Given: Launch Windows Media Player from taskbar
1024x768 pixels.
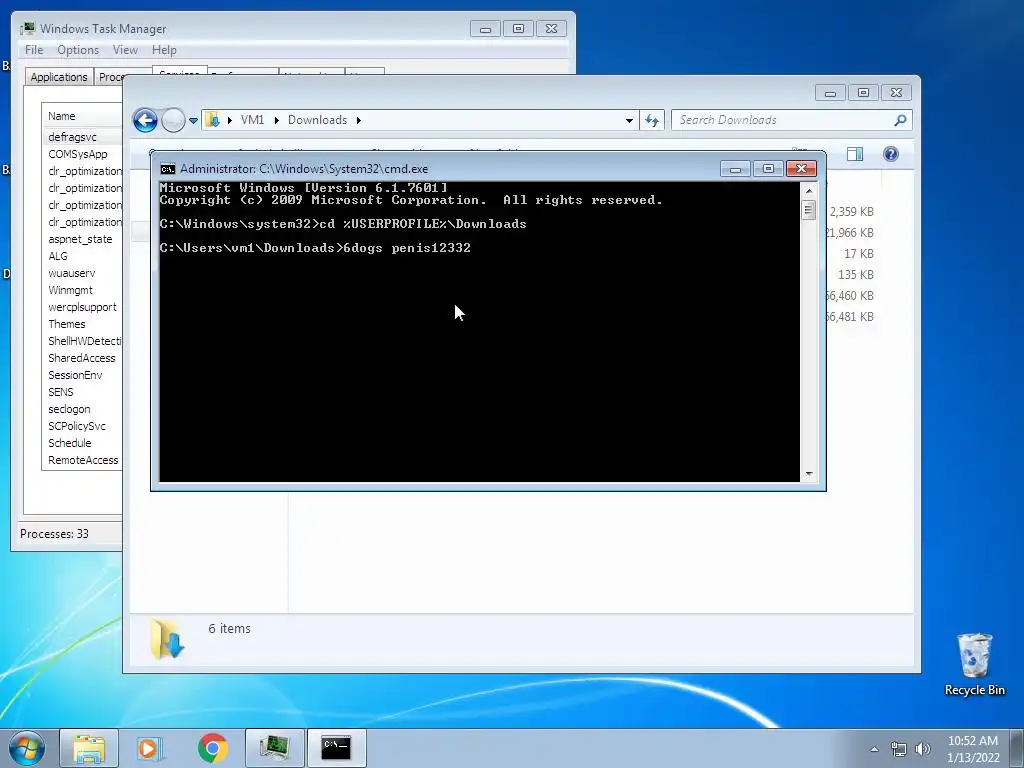Looking at the screenshot, I should click(150, 748).
